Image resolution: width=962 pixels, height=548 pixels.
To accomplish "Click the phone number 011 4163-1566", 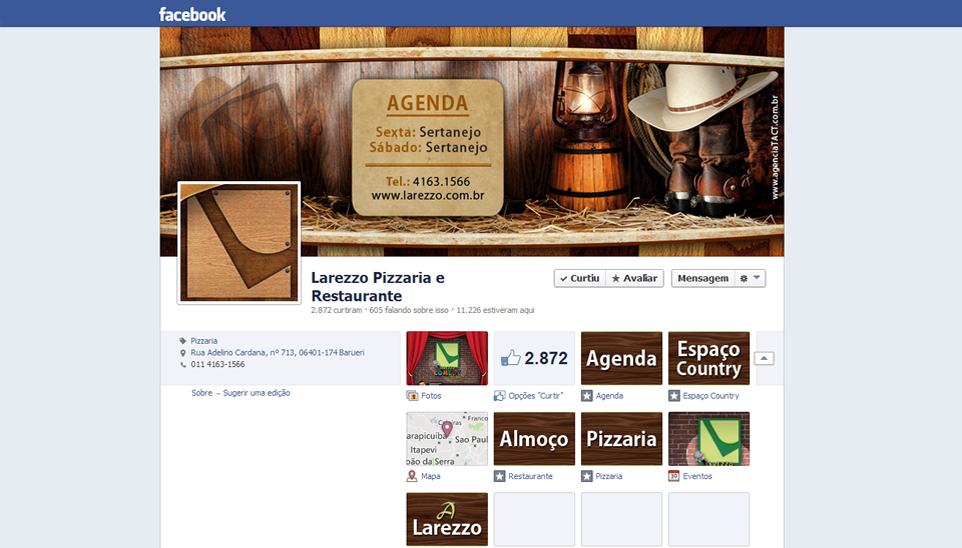I will [217, 364].
